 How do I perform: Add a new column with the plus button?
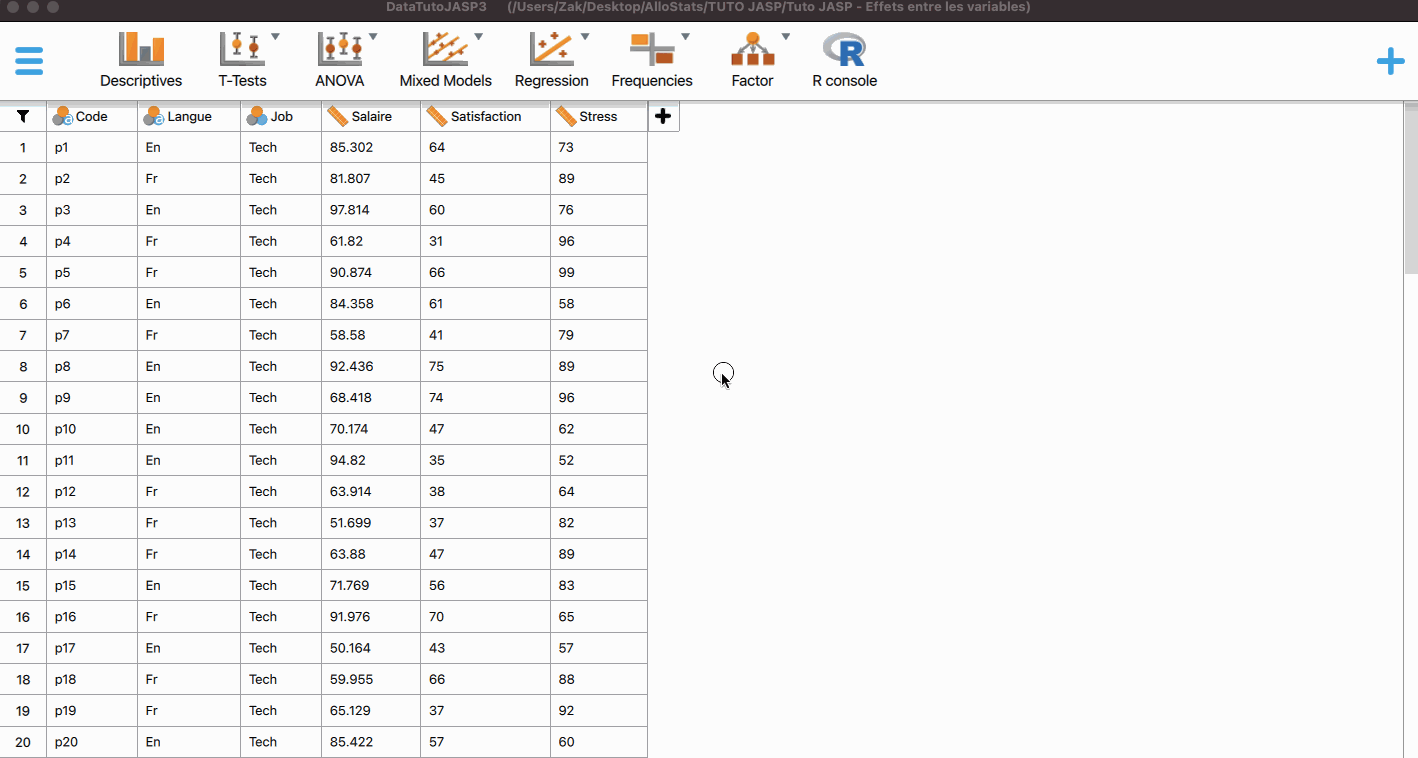663,117
